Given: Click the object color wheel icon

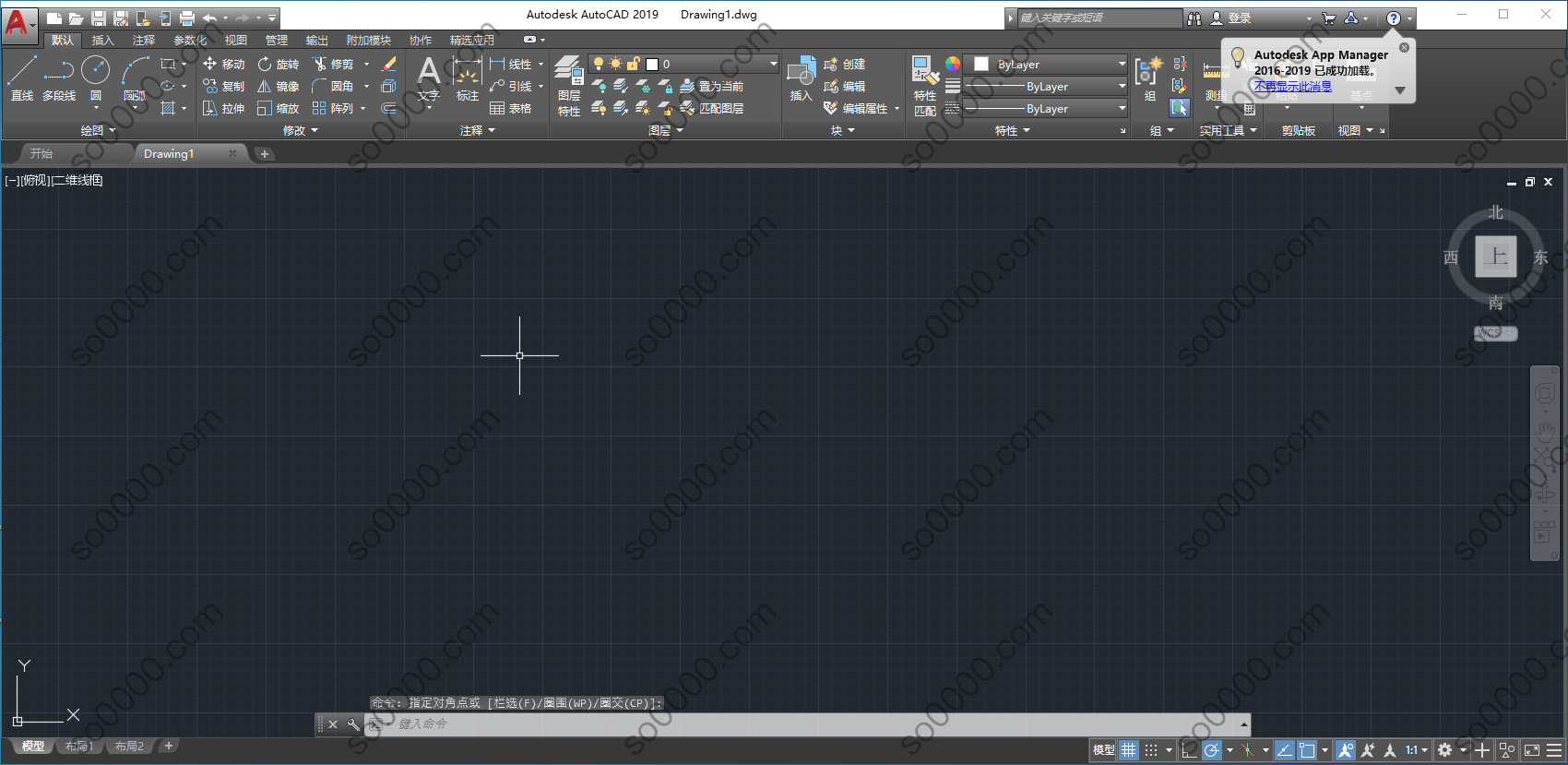Looking at the screenshot, I should tap(953, 64).
